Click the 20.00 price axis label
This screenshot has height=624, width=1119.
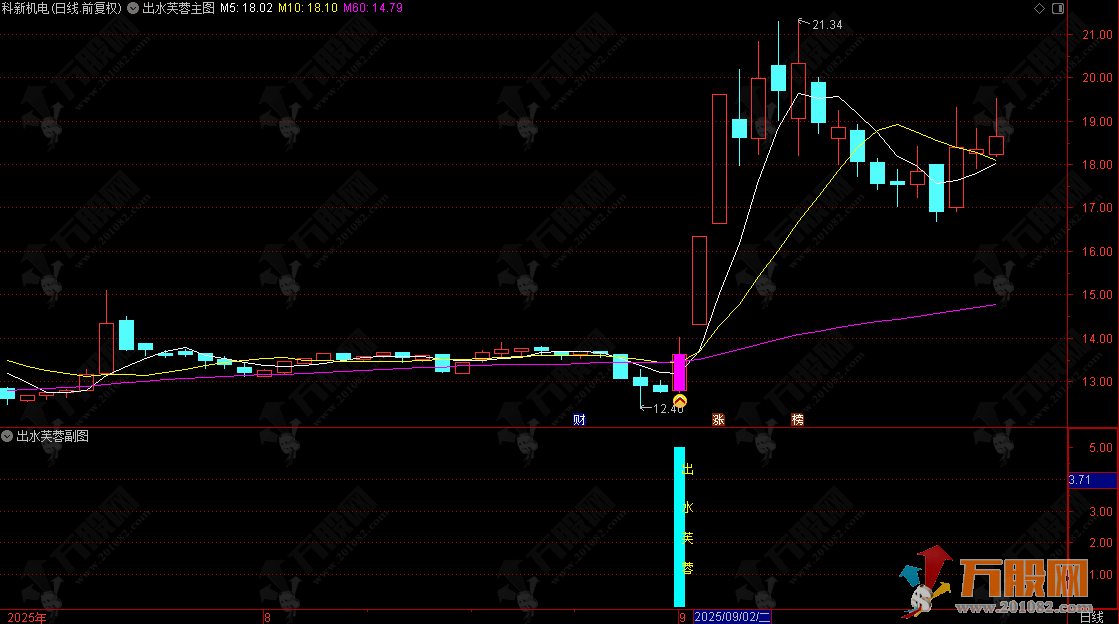1098,78
